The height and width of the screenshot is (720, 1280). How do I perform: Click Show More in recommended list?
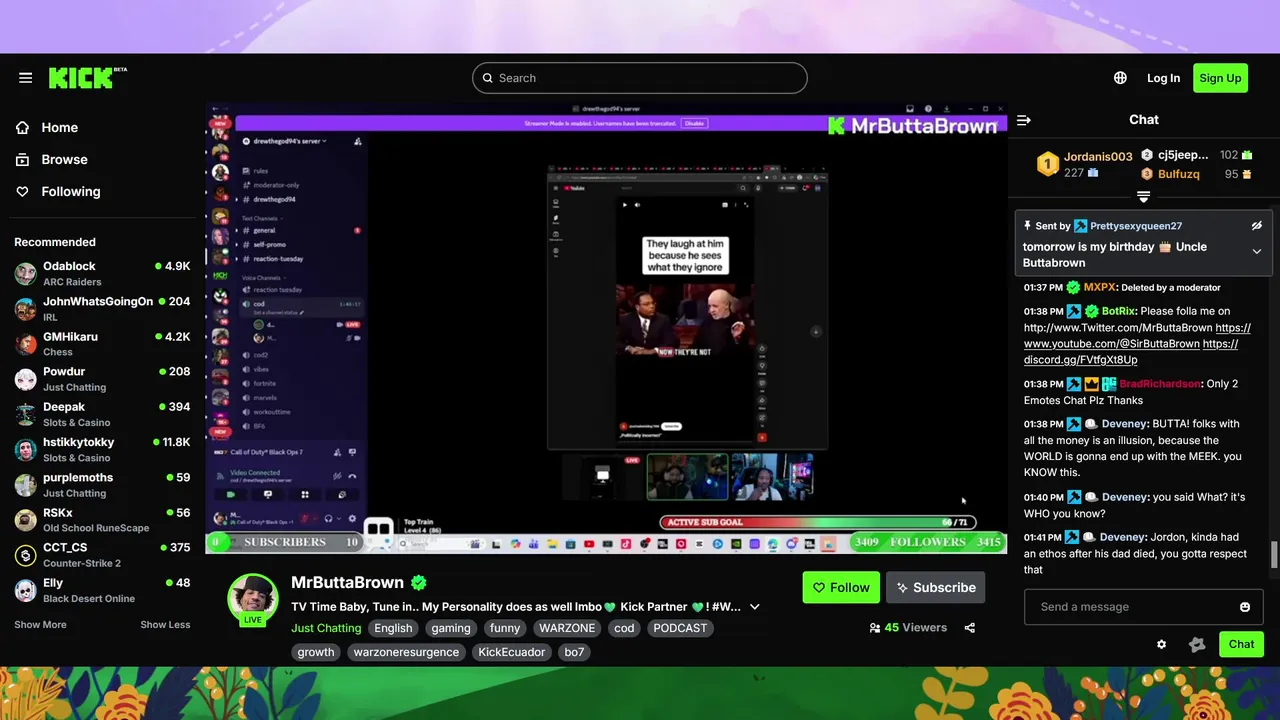tap(40, 625)
